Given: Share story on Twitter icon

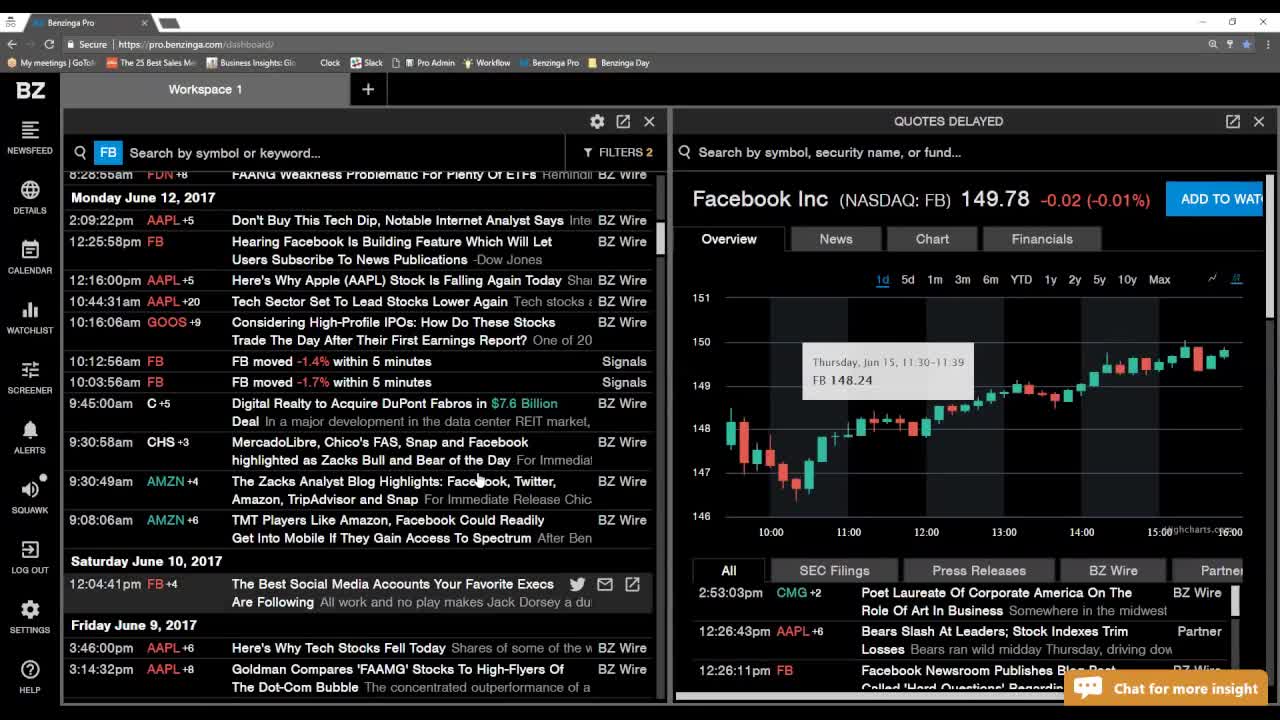Looking at the screenshot, I should tap(577, 584).
